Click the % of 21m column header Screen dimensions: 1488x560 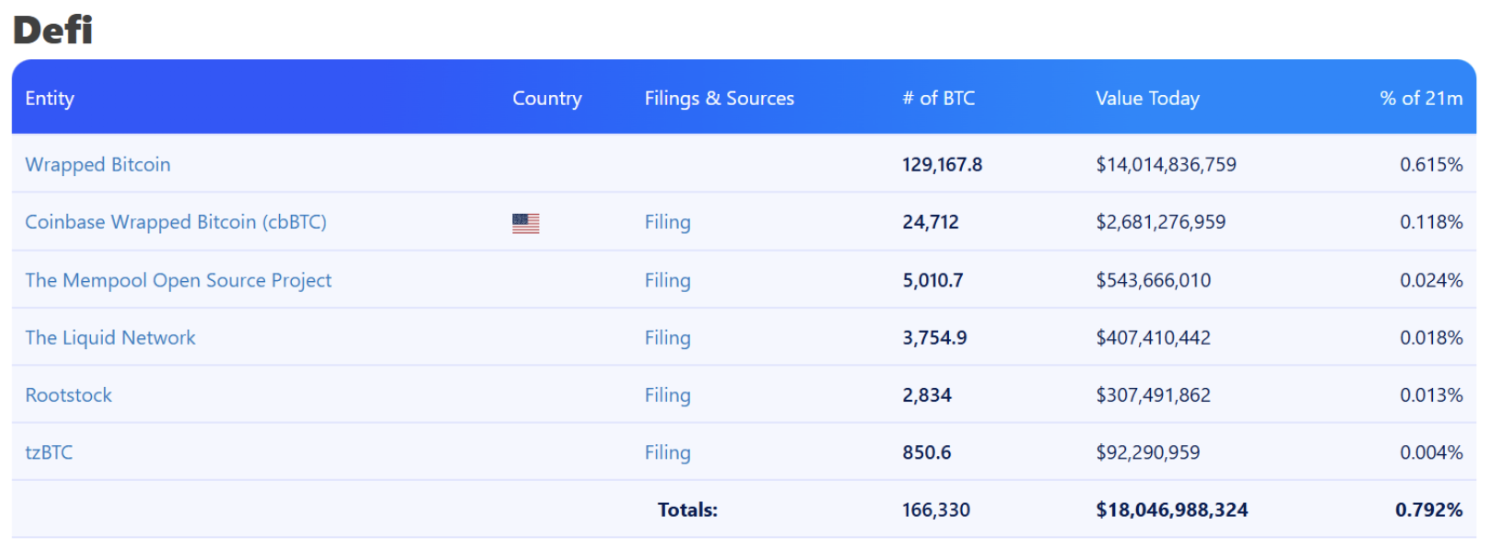click(x=1421, y=98)
